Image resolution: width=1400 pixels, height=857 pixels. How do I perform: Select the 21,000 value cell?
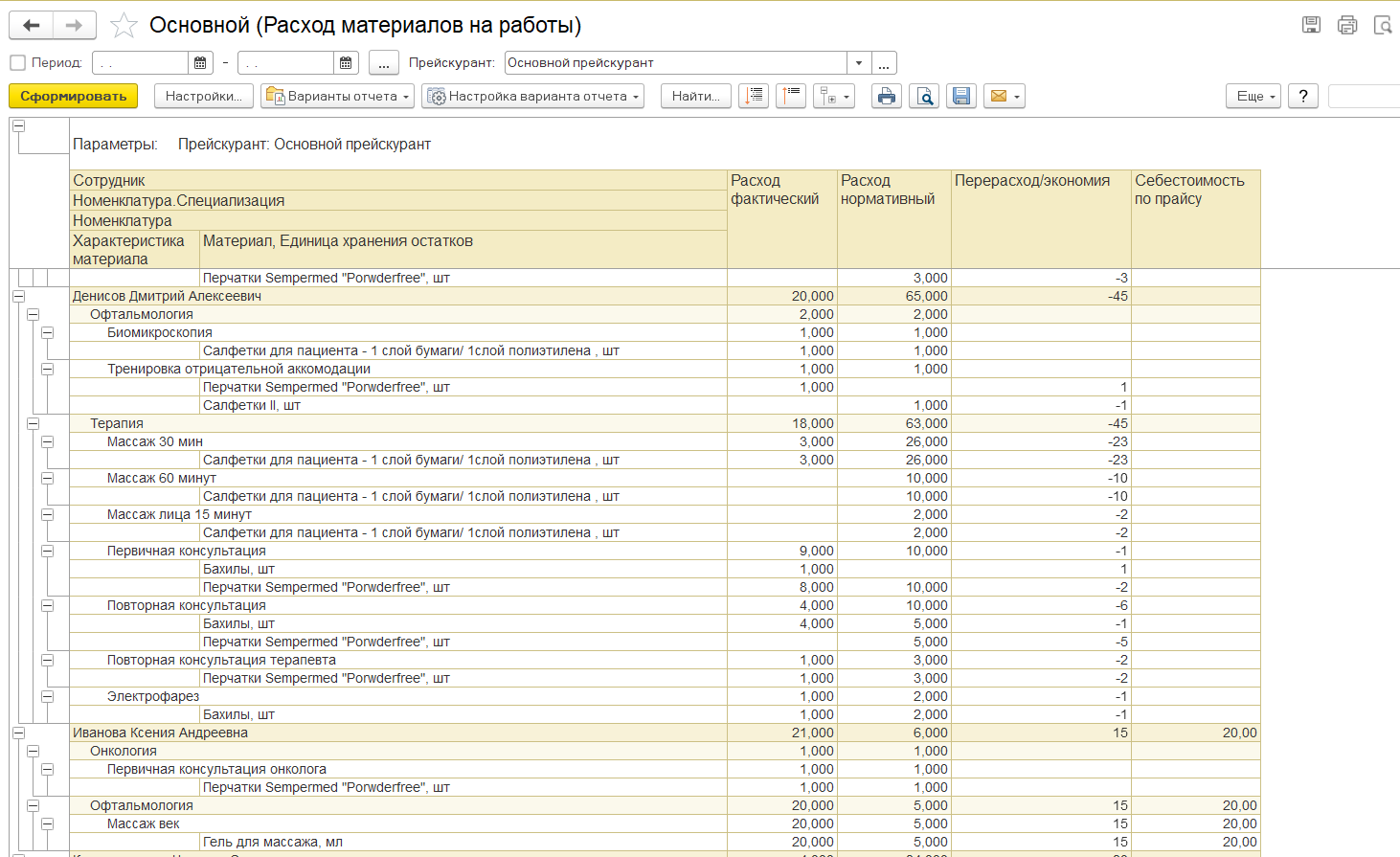point(782,733)
